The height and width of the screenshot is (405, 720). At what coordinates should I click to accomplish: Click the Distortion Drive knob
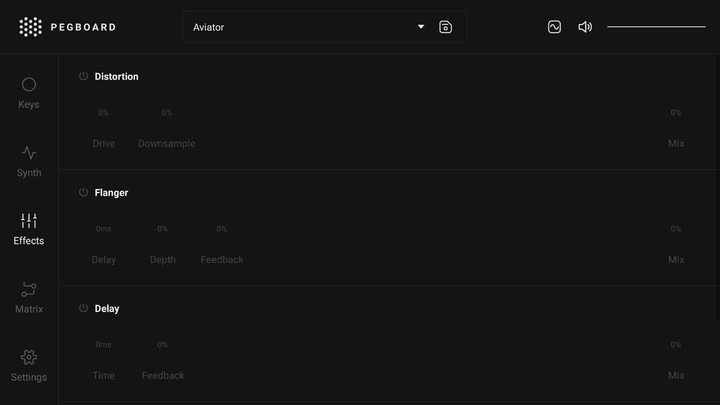tap(104, 115)
